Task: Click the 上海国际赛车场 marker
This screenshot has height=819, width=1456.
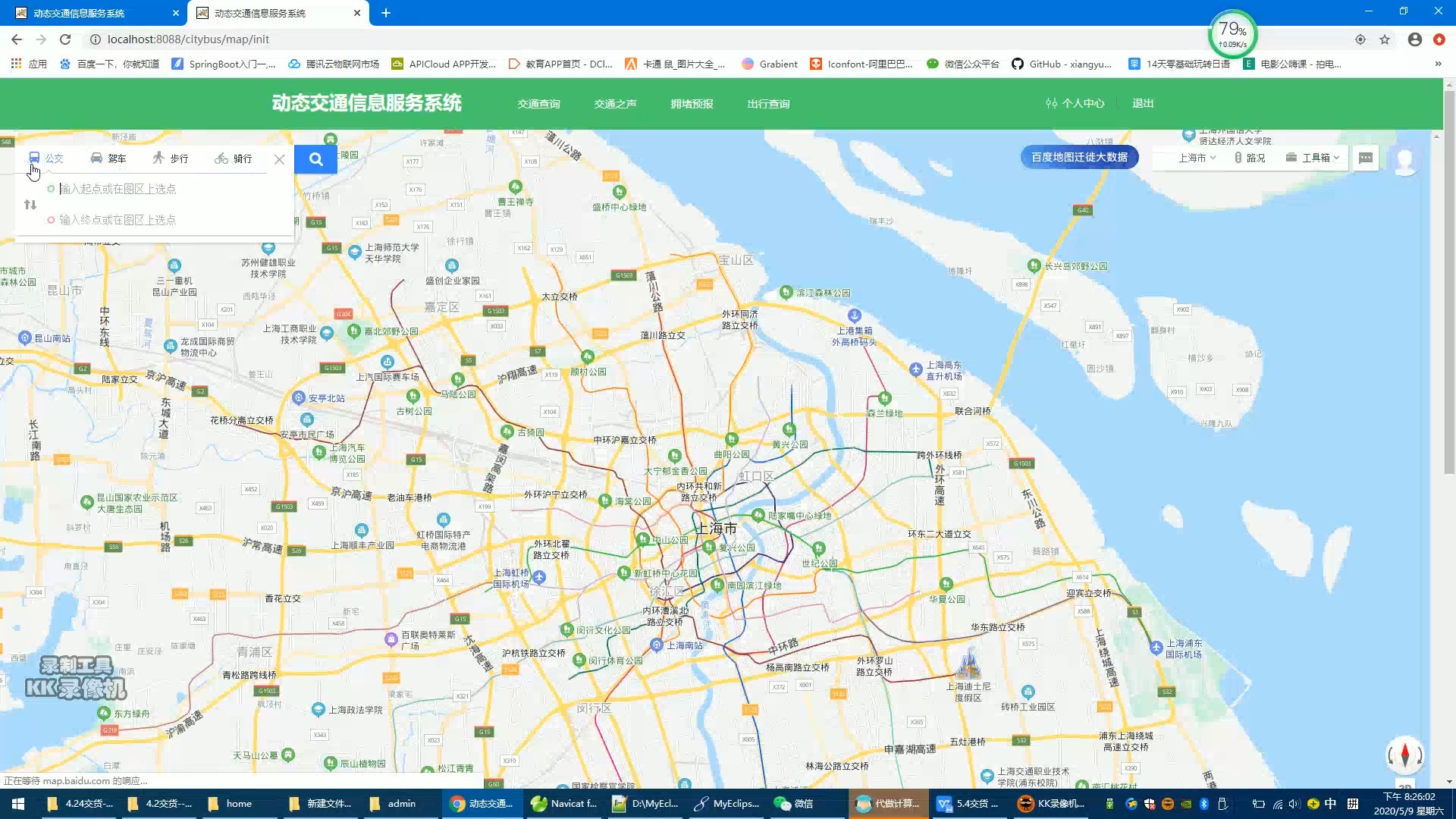Action: click(388, 362)
